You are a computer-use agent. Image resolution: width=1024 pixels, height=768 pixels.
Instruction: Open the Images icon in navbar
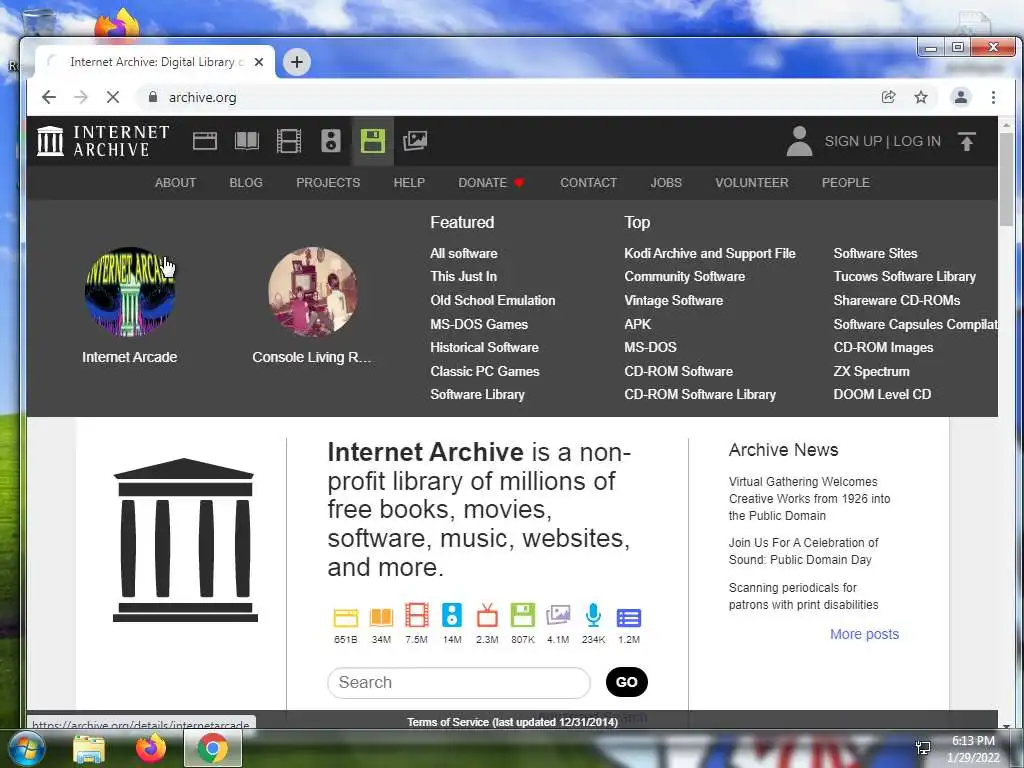click(415, 141)
